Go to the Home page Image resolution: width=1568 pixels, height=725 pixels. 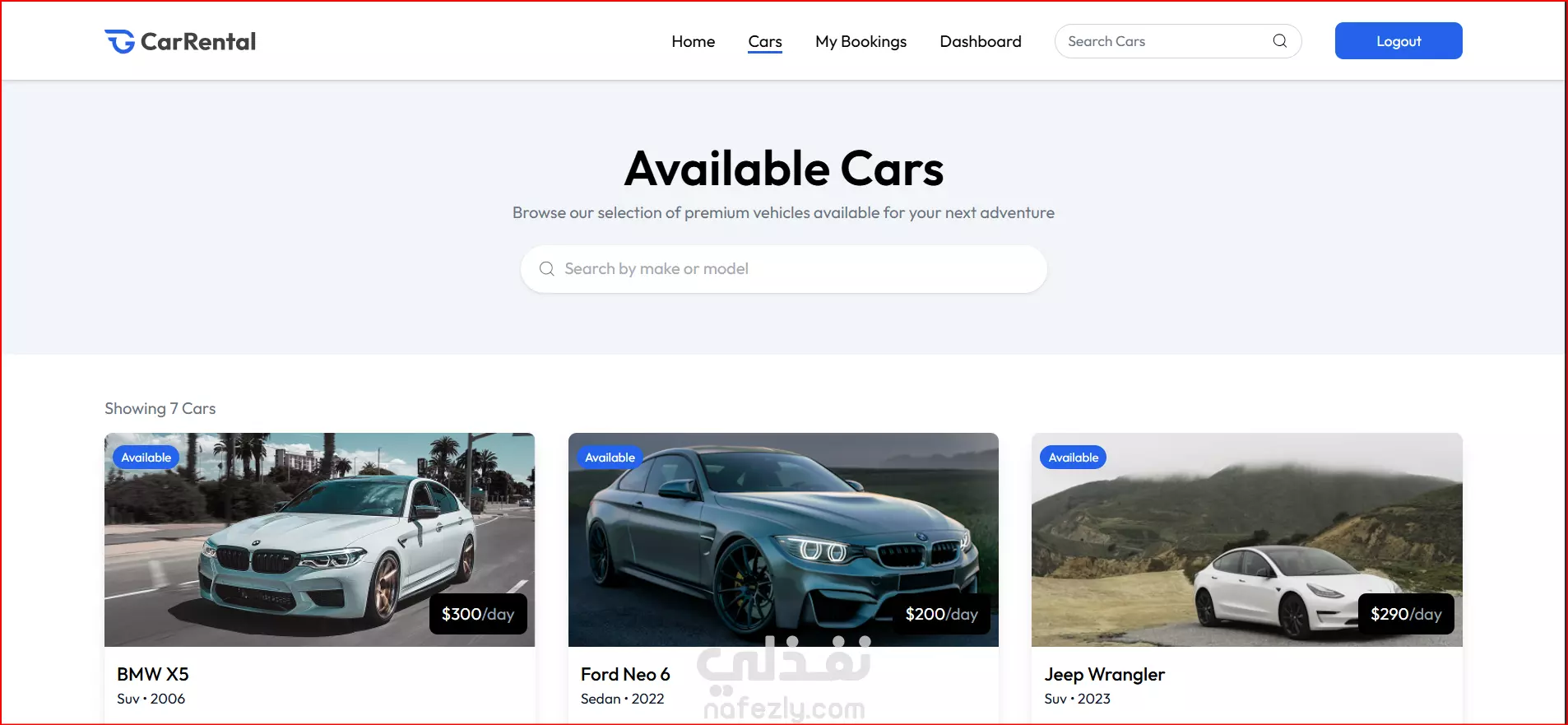693,41
